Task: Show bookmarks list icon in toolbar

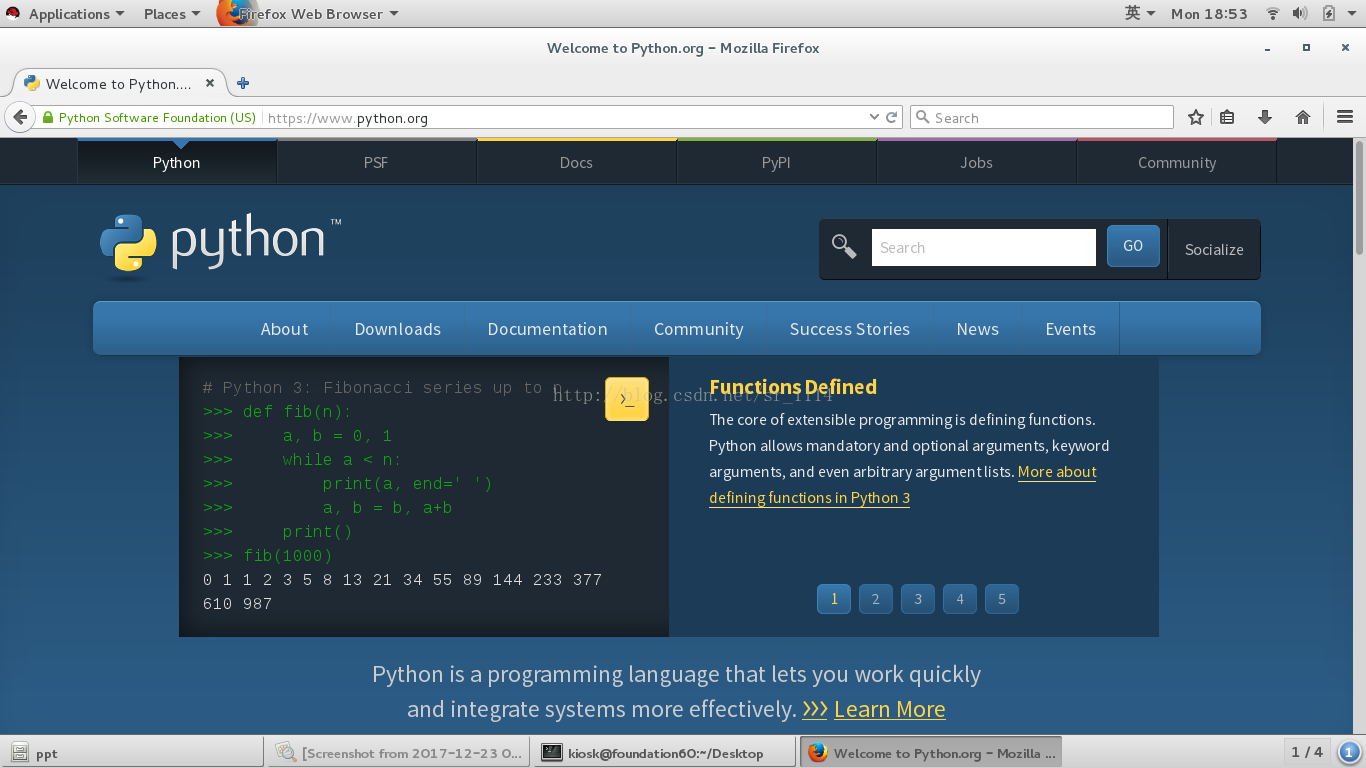Action: [x=1227, y=117]
